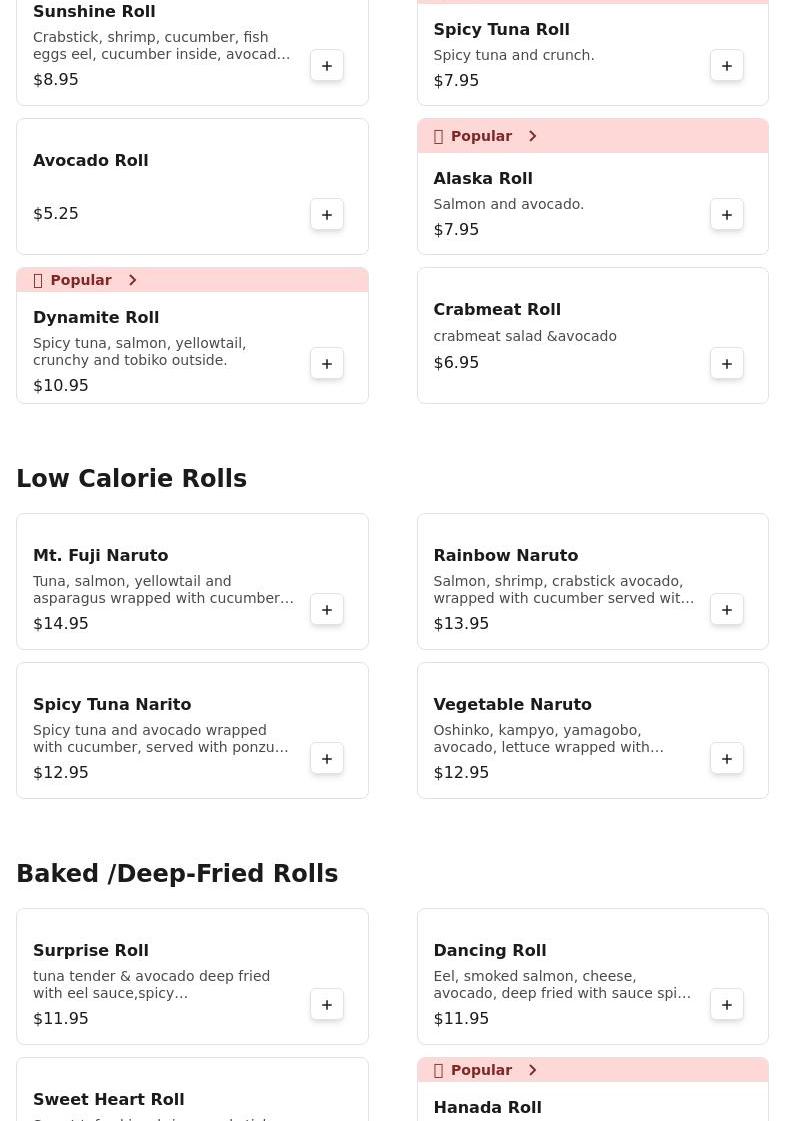Expand Popular chevron above Hanada Roll

pos(532,1070)
